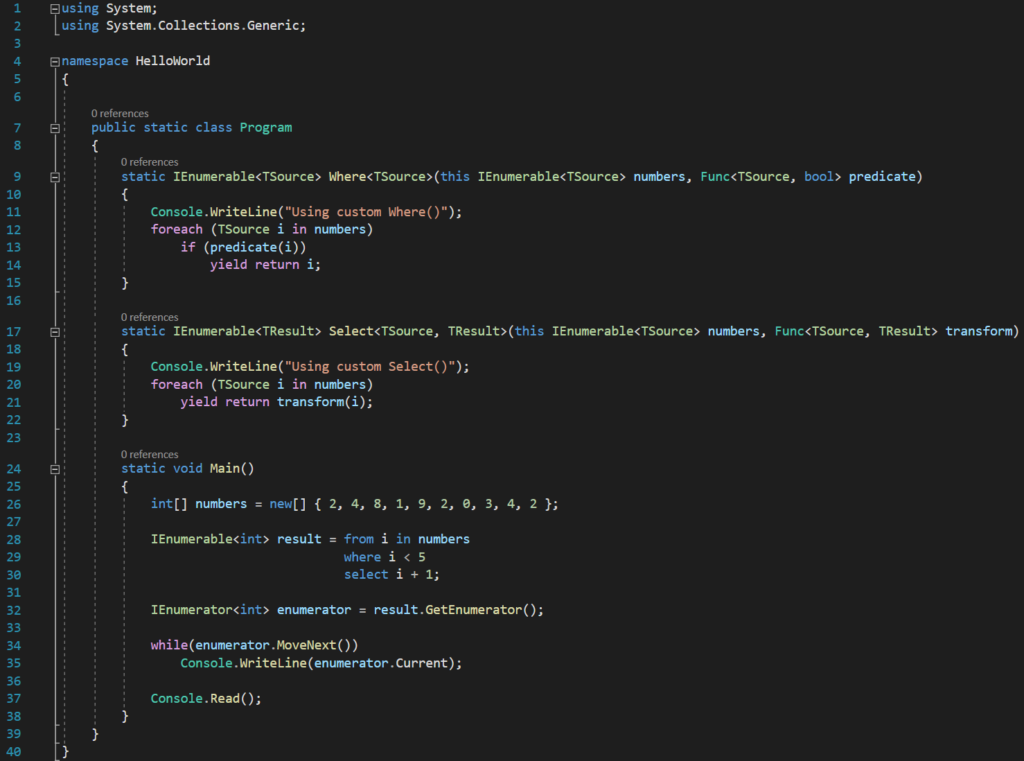
Task: Click the "Using custom Select()" string
Action: click(374, 366)
